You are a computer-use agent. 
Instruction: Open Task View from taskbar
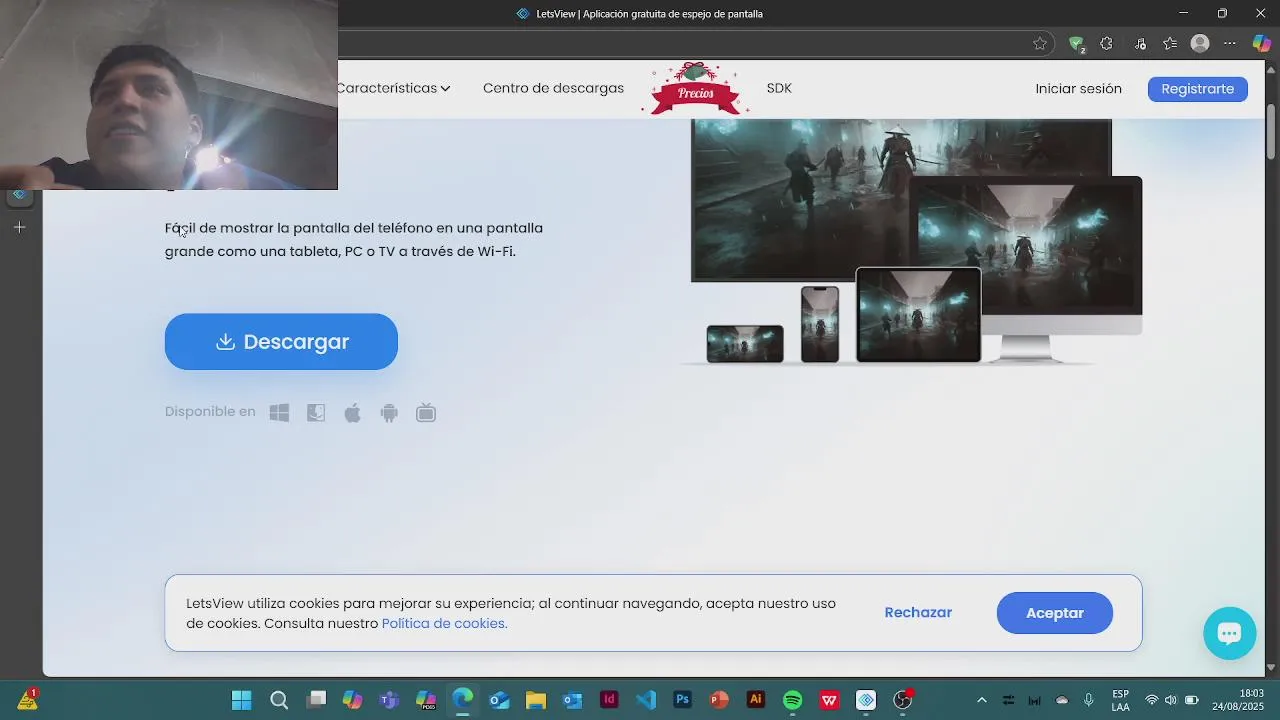(x=316, y=700)
